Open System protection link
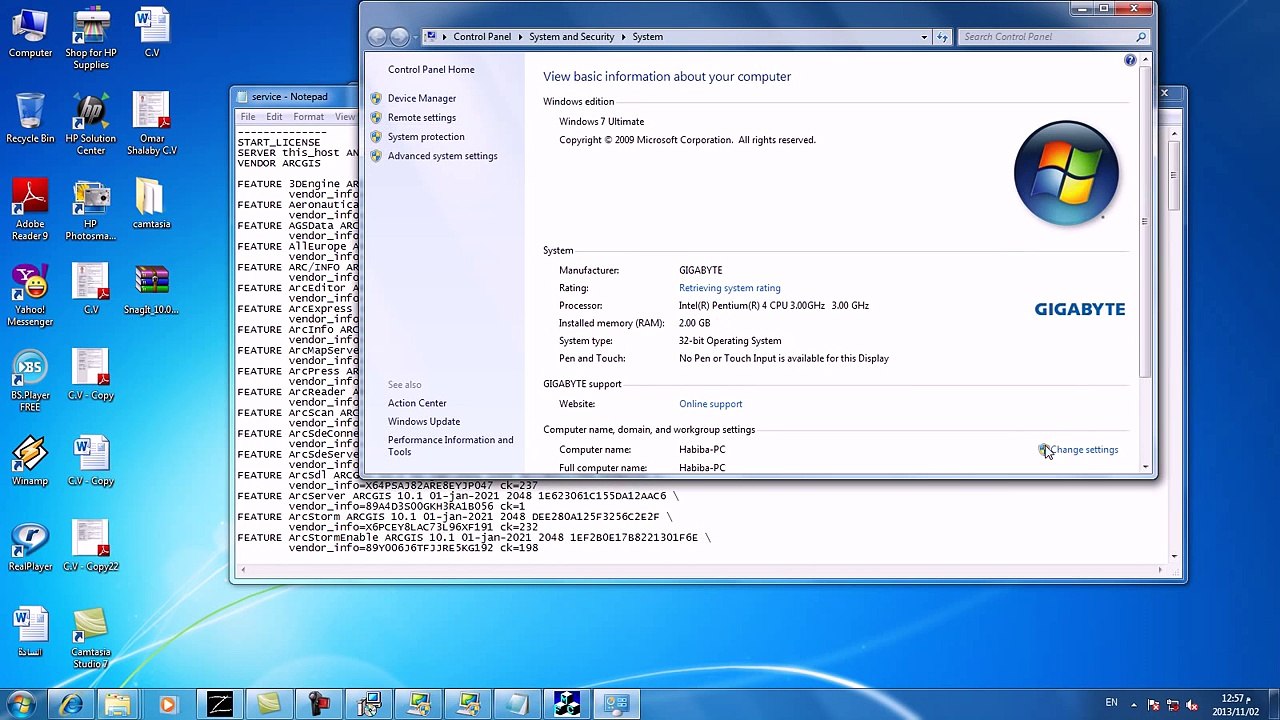 click(x=426, y=137)
